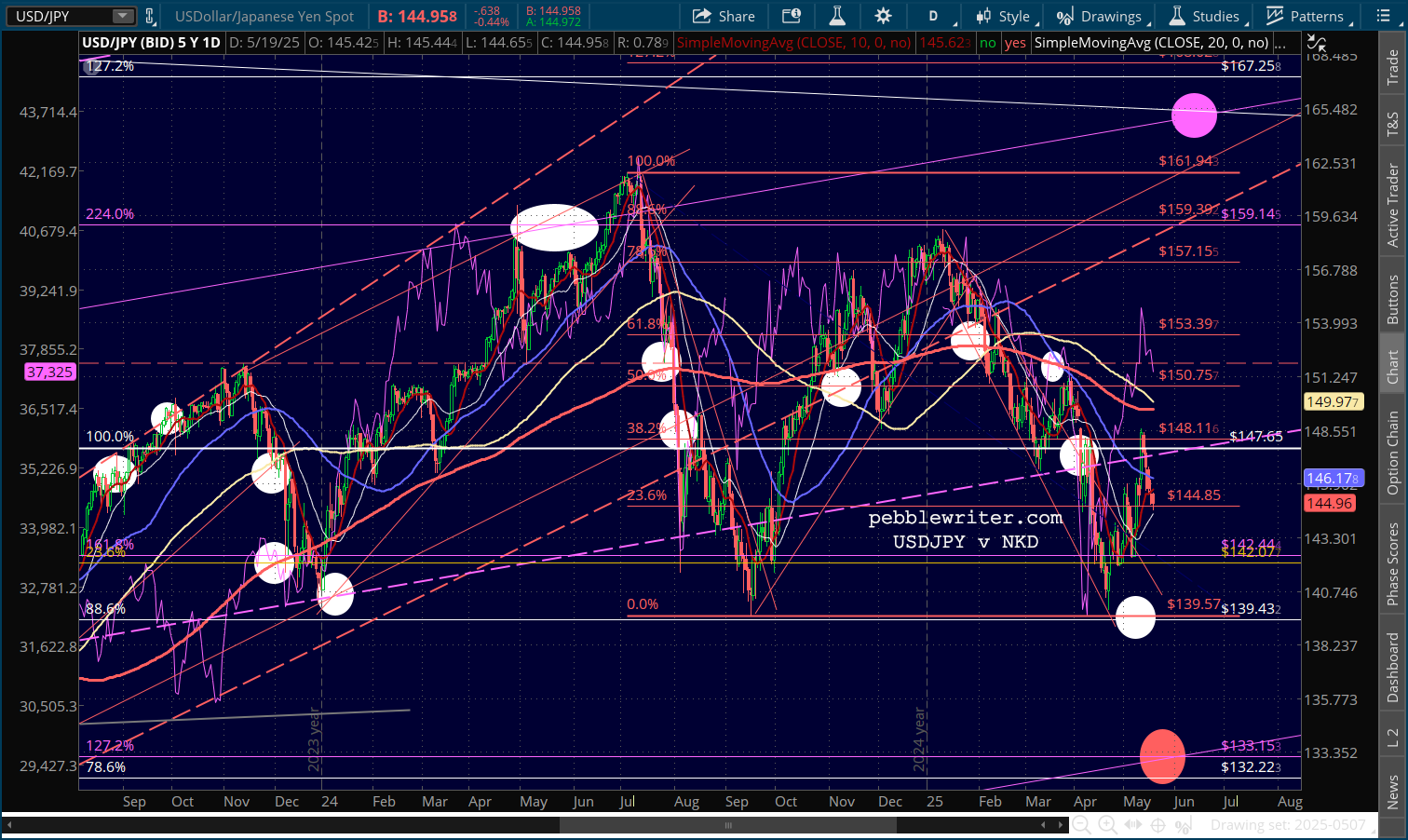Click the collapse studies icon at header right
Viewport: 1408px width, 840px height.
[1316, 43]
